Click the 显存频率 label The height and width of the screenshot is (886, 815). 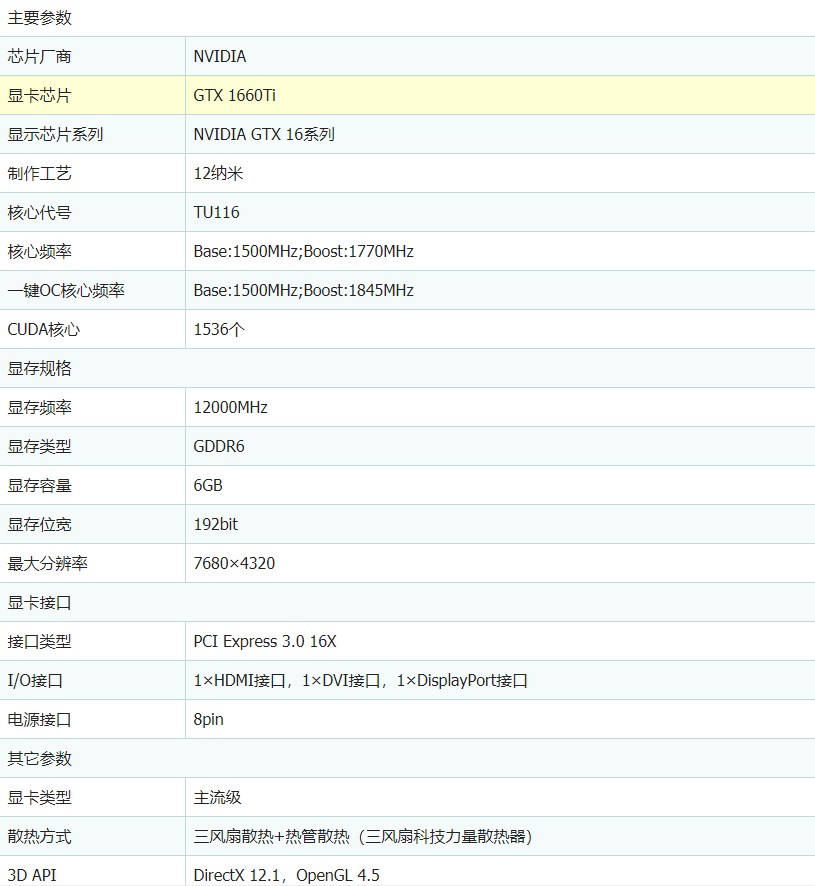click(x=40, y=407)
